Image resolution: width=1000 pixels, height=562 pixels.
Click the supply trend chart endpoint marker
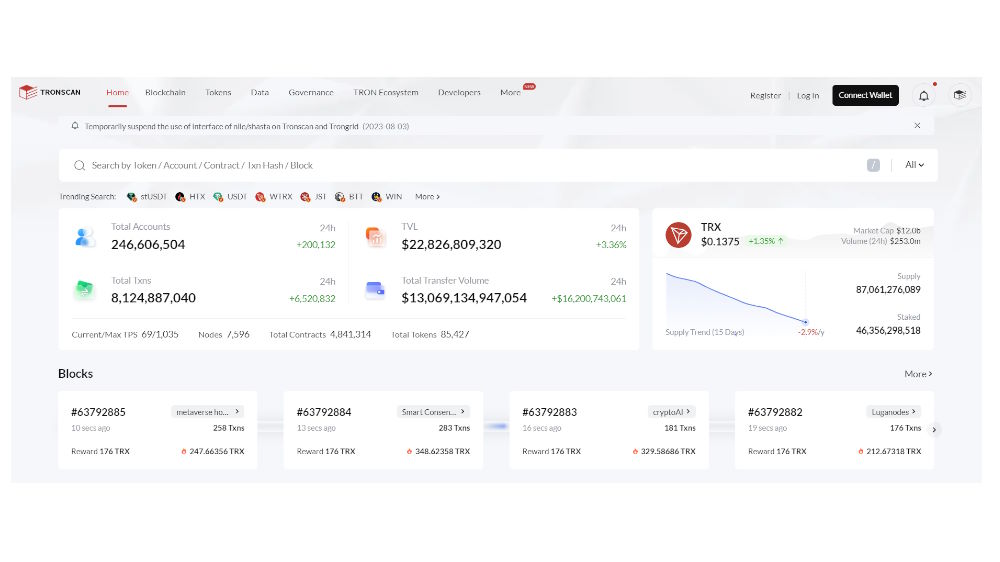805,322
